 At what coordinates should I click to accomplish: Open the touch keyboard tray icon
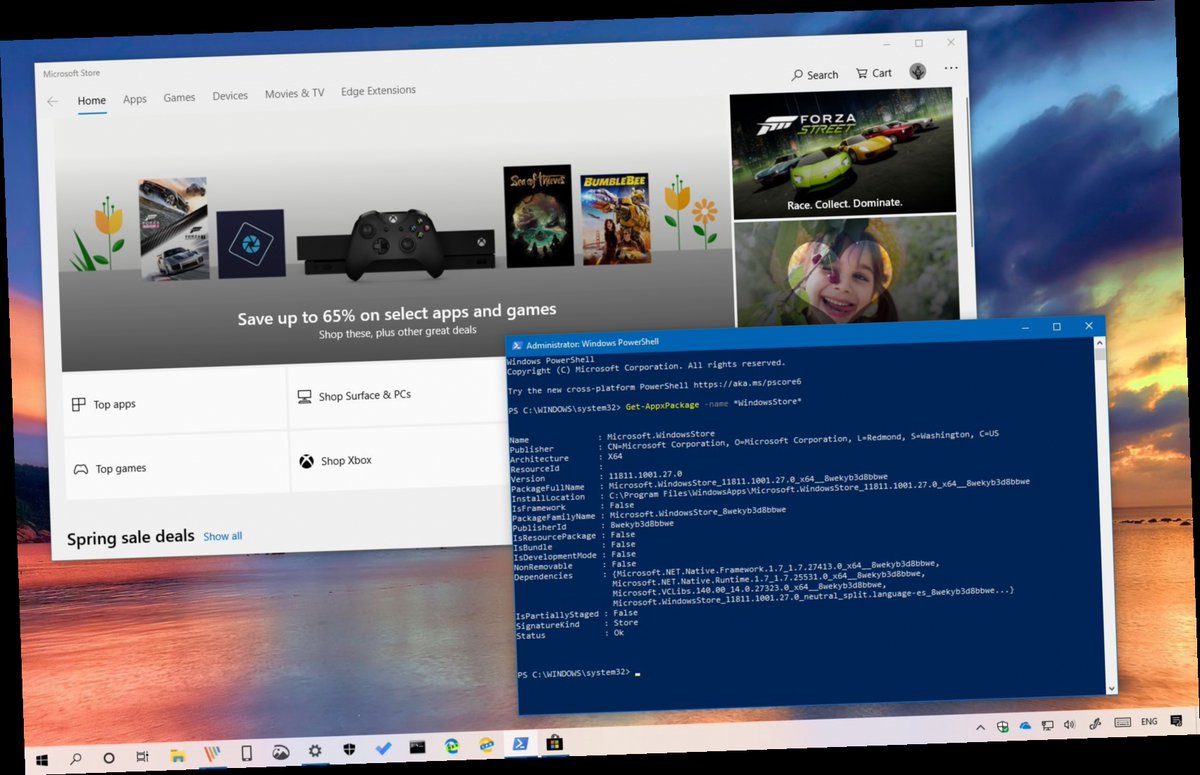point(1122,723)
